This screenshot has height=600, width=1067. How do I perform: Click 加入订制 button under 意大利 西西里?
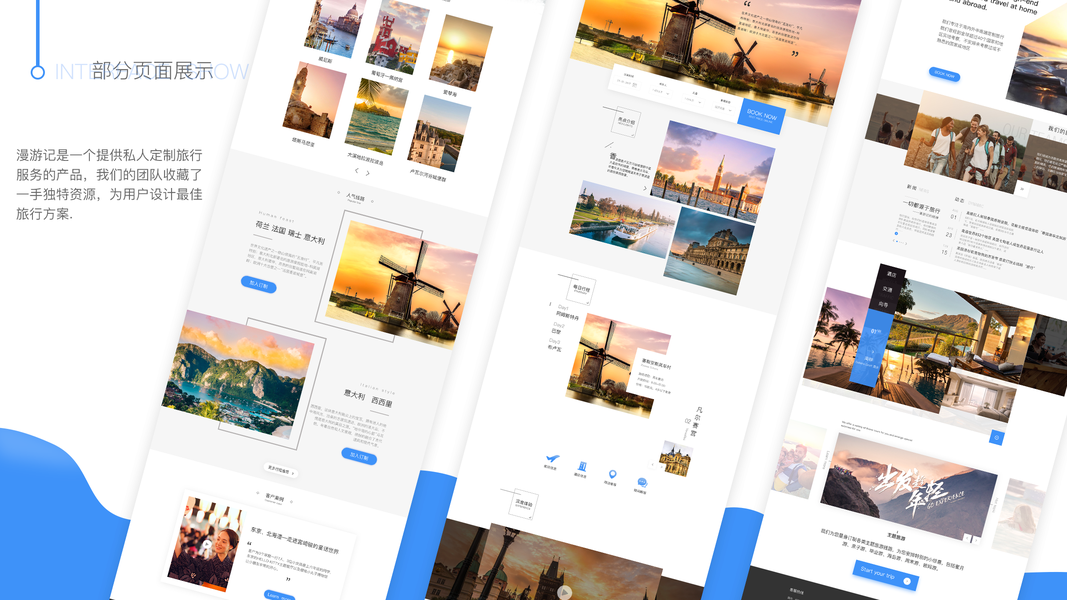point(359,456)
